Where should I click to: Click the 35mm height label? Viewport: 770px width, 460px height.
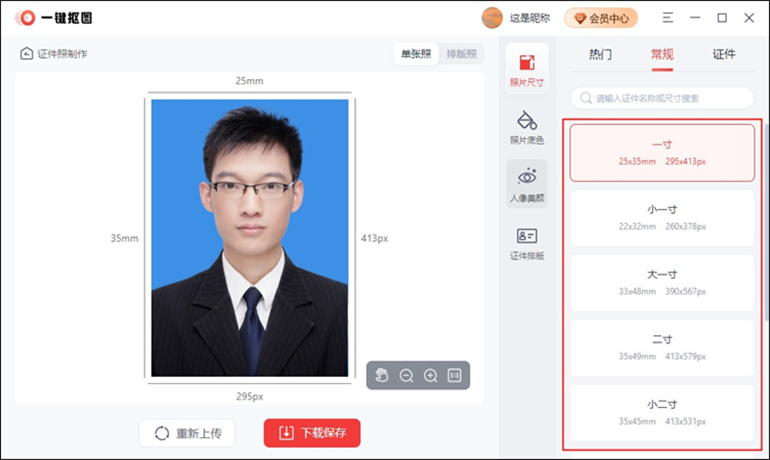click(124, 238)
